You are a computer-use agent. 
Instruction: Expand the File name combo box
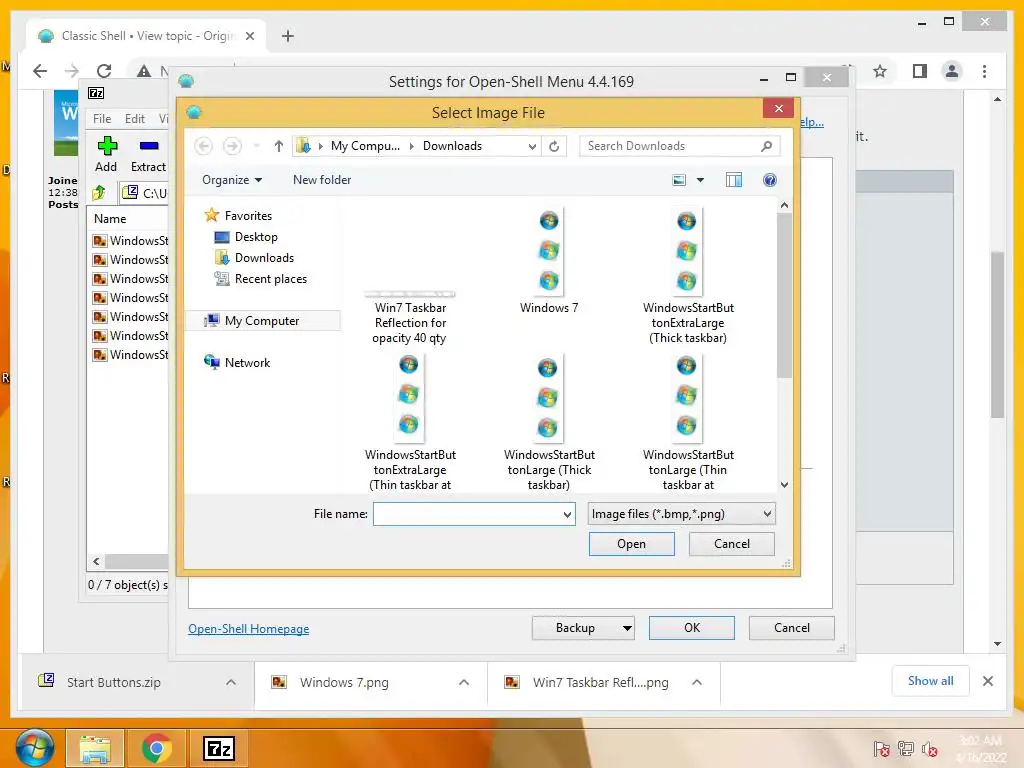(567, 514)
